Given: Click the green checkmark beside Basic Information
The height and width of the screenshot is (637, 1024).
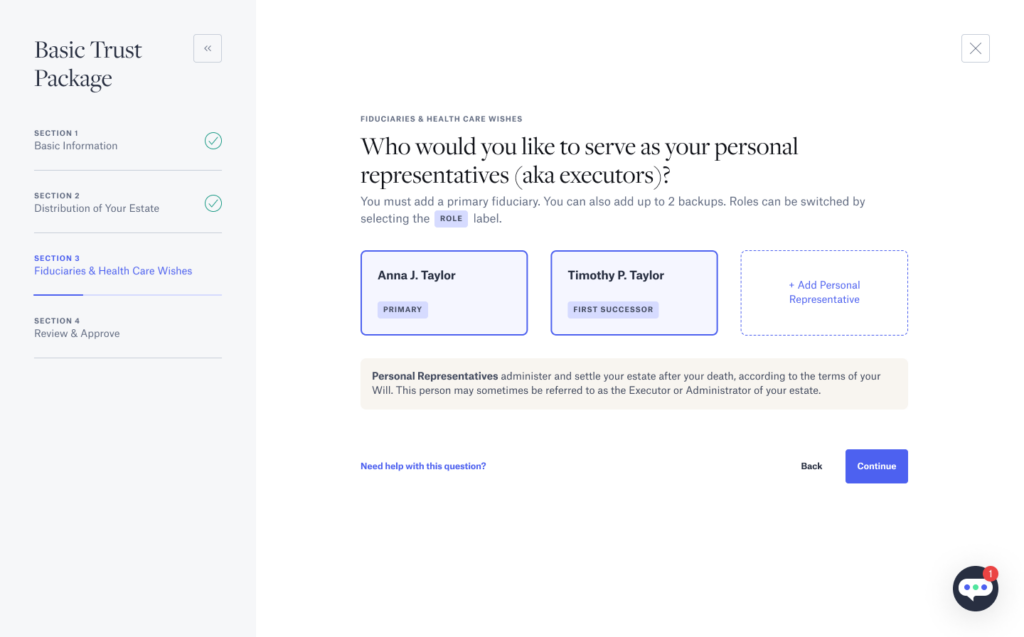Looking at the screenshot, I should point(213,141).
